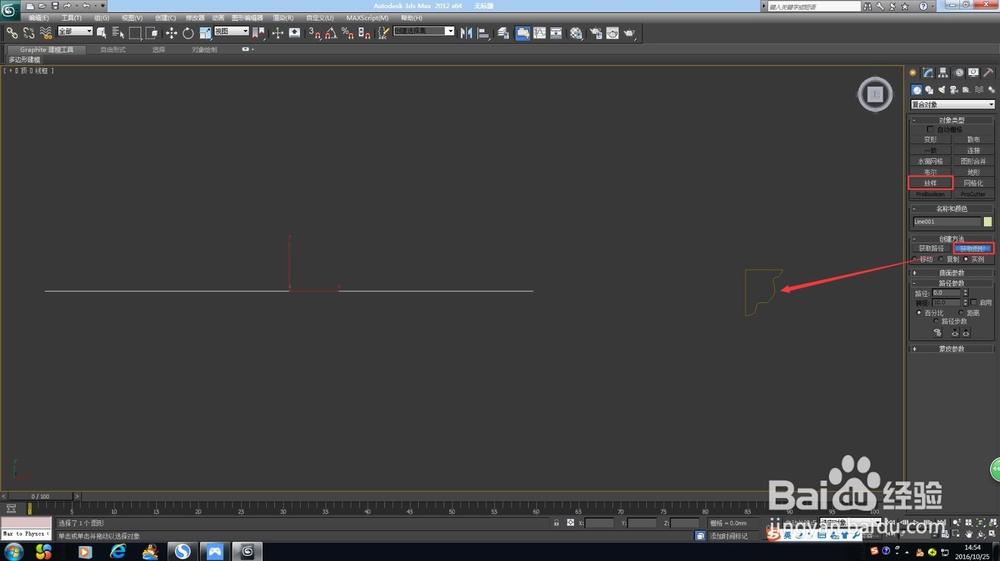
Task: Click Select Object tool
Action: (x=101, y=33)
